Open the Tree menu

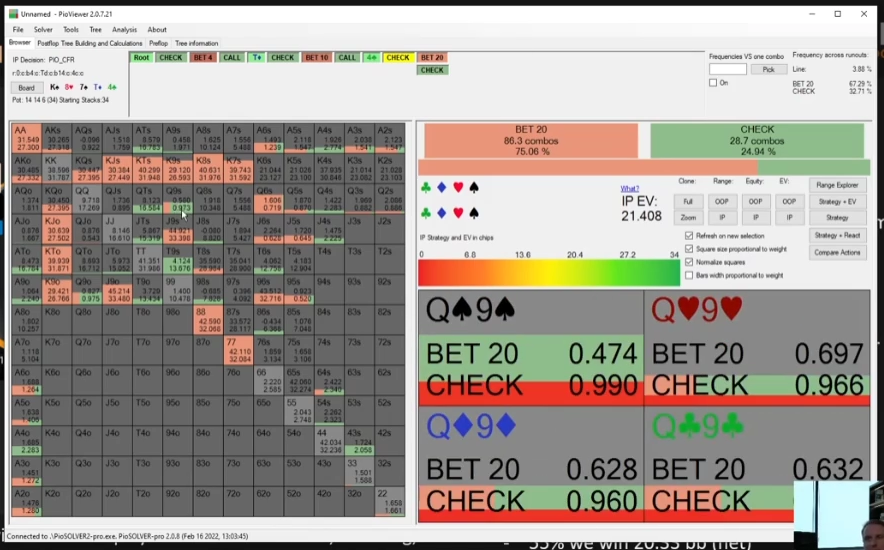coord(95,29)
